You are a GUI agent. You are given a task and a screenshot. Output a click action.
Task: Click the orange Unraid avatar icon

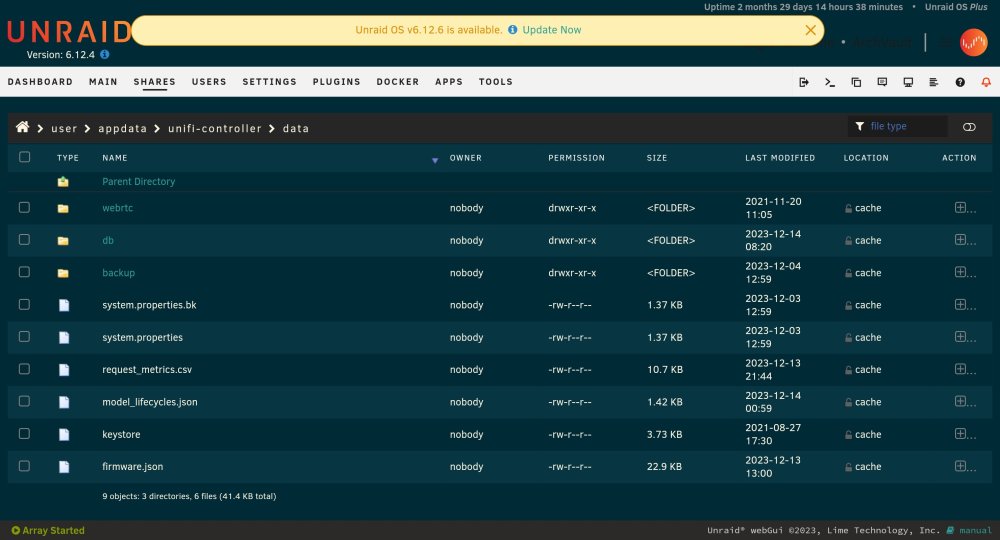(x=973, y=43)
